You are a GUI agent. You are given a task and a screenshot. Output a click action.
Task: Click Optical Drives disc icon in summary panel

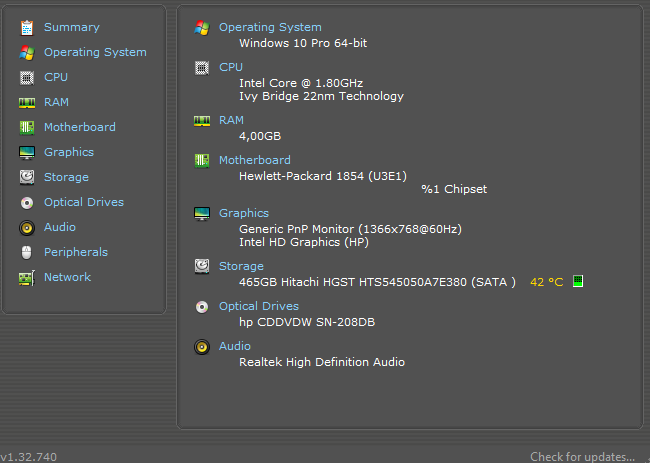202,307
